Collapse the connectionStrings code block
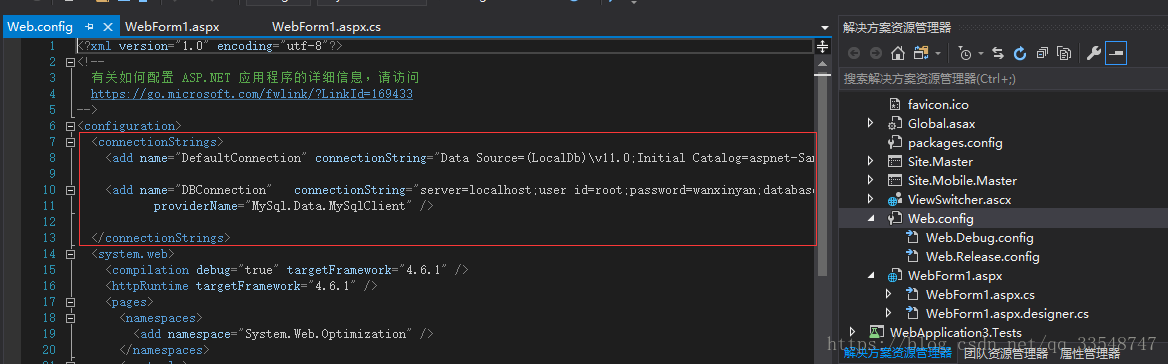Viewport: 1168px width, 364px height. coord(70,141)
